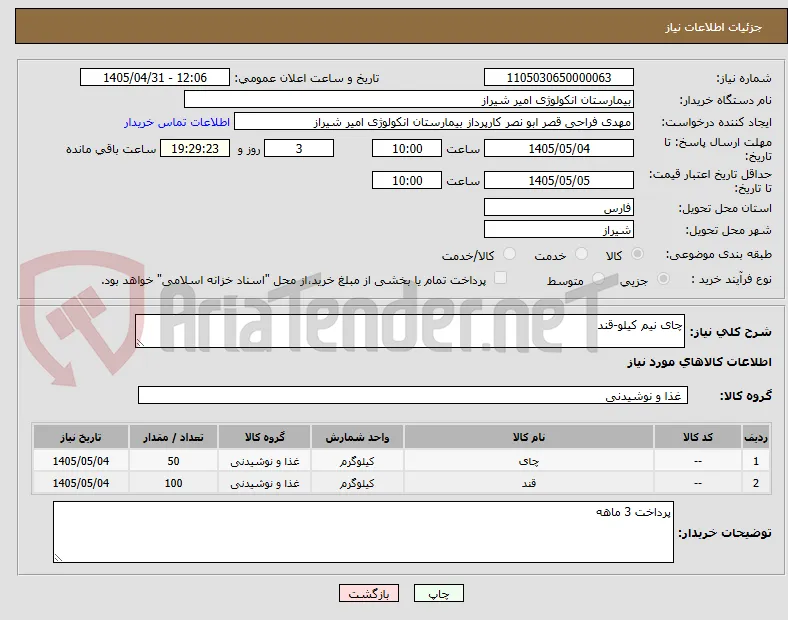This screenshot has height=620, width=788.
Task: Click the resize handle of the شرح کلی نیاز textarea
Action: (x=140, y=342)
